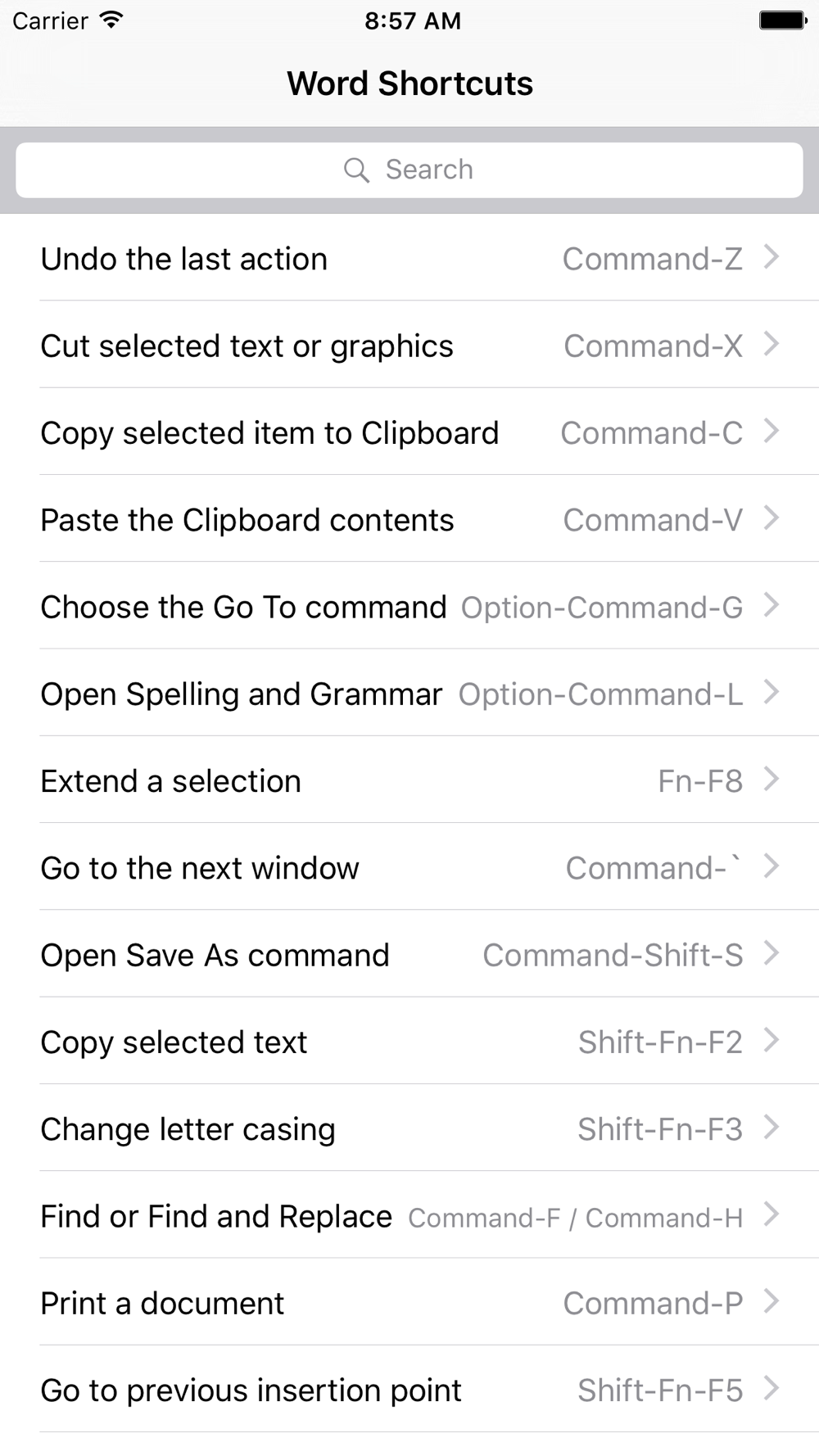The height and width of the screenshot is (1456, 819).
Task: Open Paste the Clipboard contents entry
Action: coord(247,520)
